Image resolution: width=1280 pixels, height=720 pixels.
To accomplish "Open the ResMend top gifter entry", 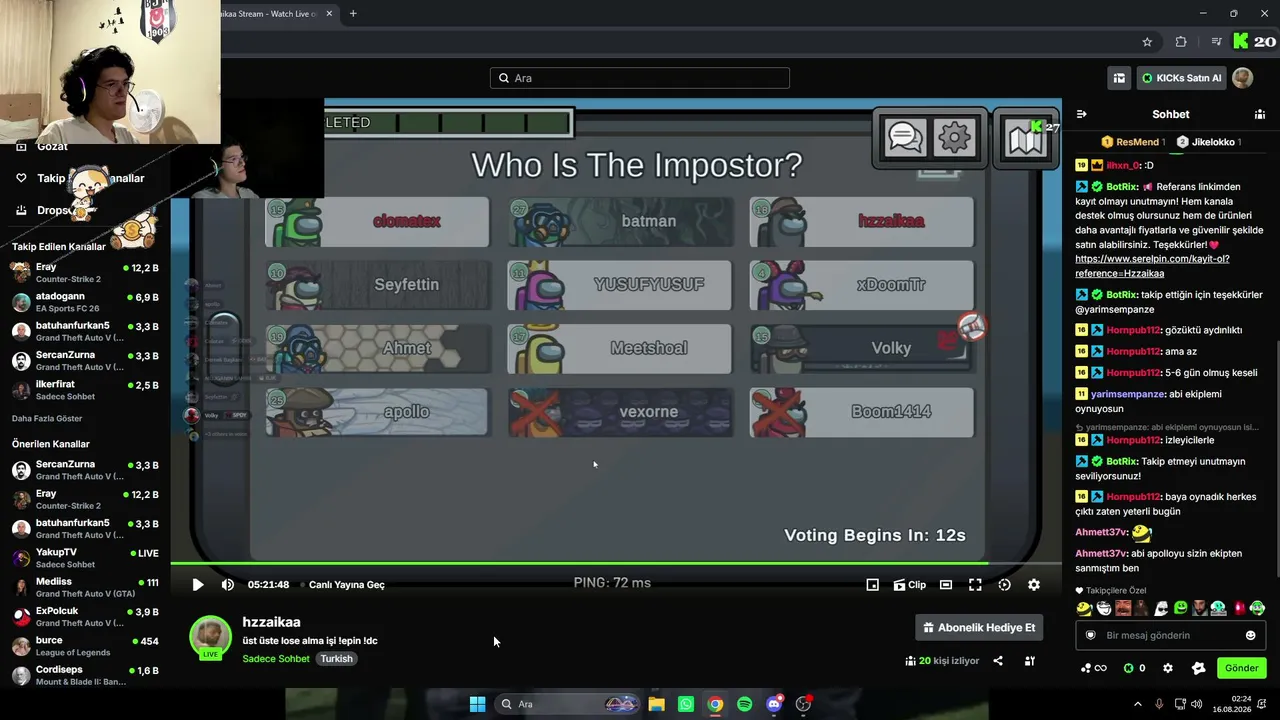I will 1133,142.
